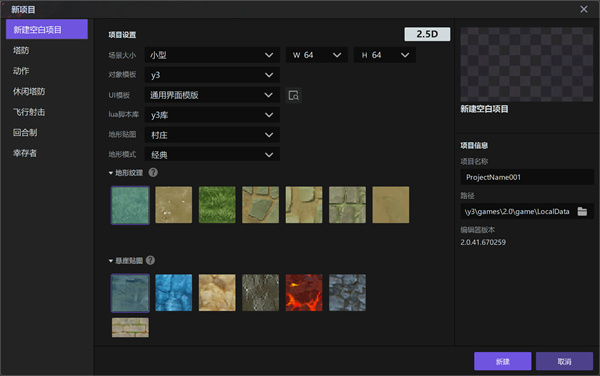Image resolution: width=600 pixels, height=376 pixels.
Task: Select the teal terrain texture swatch
Action: point(130,205)
